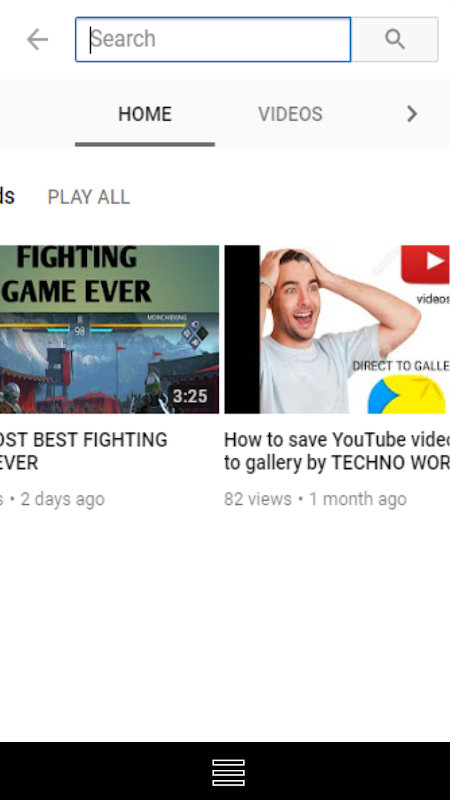Click the magnifier search button
Image resolution: width=450 pixels, height=800 pixels.
[394, 39]
